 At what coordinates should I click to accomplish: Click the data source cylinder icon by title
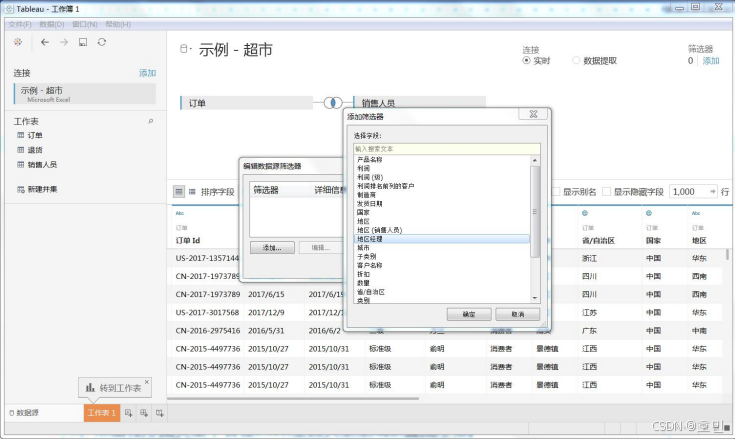coord(184,49)
